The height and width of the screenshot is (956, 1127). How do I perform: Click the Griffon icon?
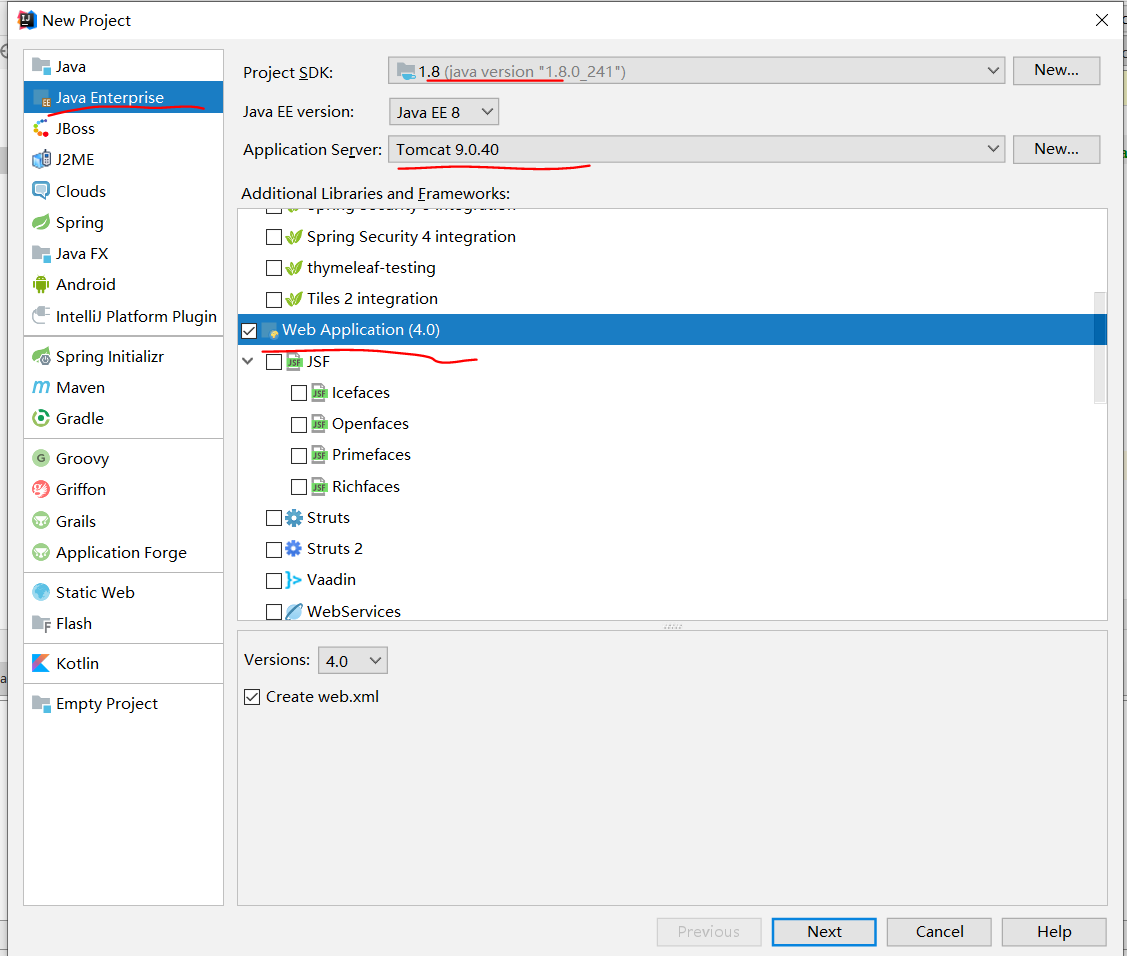coord(41,490)
